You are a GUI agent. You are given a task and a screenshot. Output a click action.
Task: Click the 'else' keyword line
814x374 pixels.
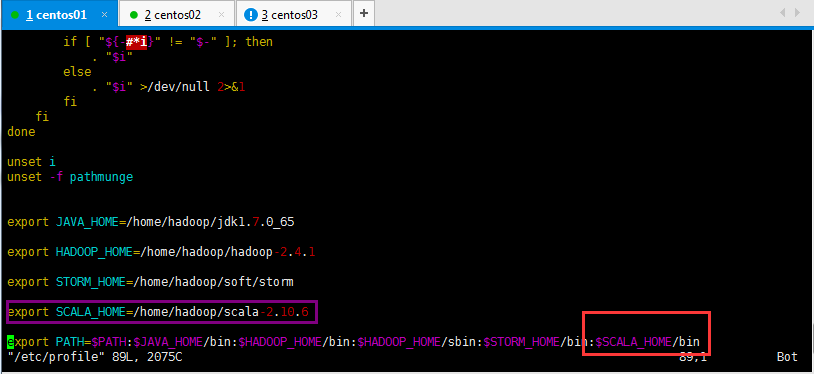click(77, 72)
